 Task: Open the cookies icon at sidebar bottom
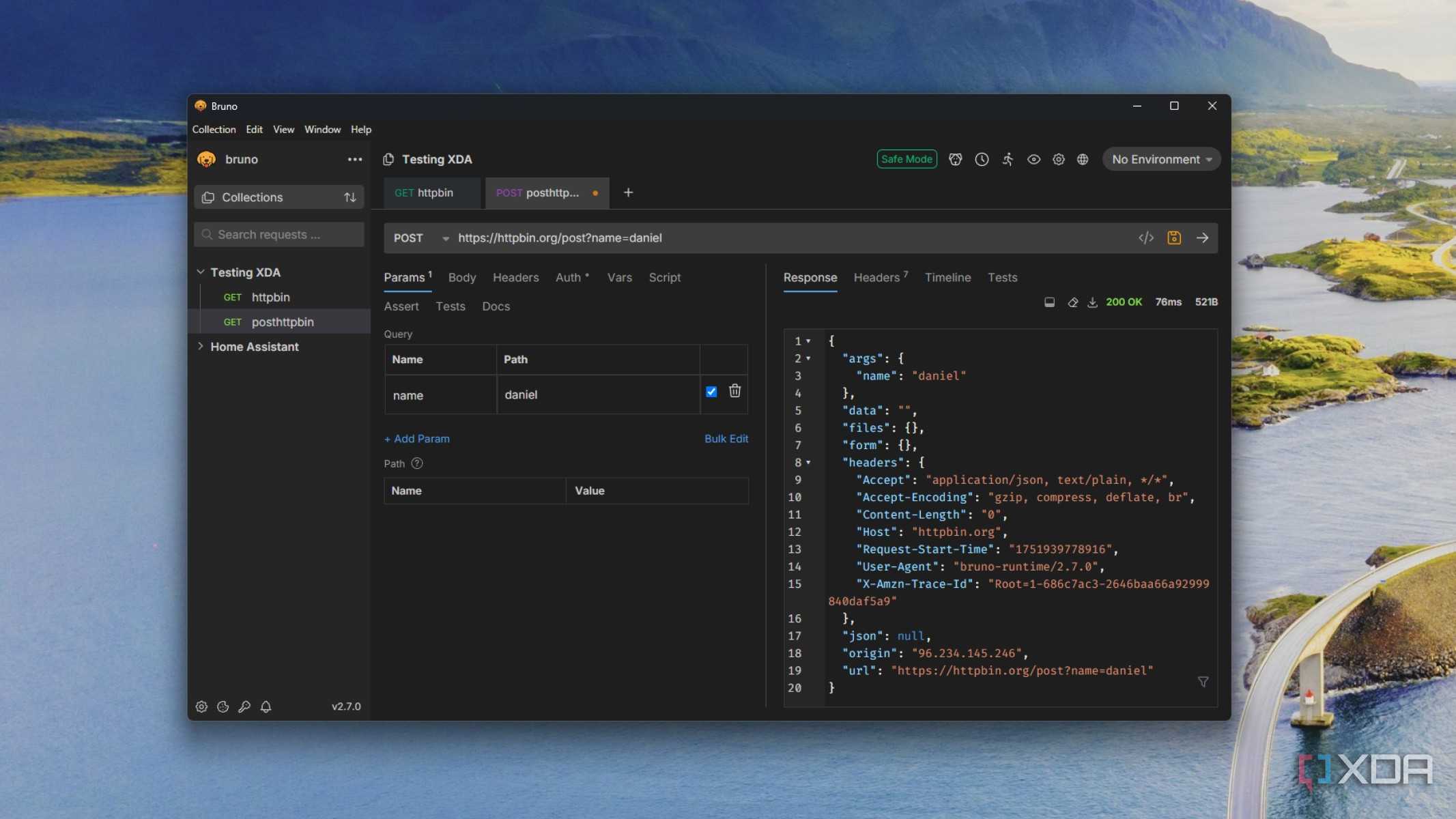tap(223, 706)
